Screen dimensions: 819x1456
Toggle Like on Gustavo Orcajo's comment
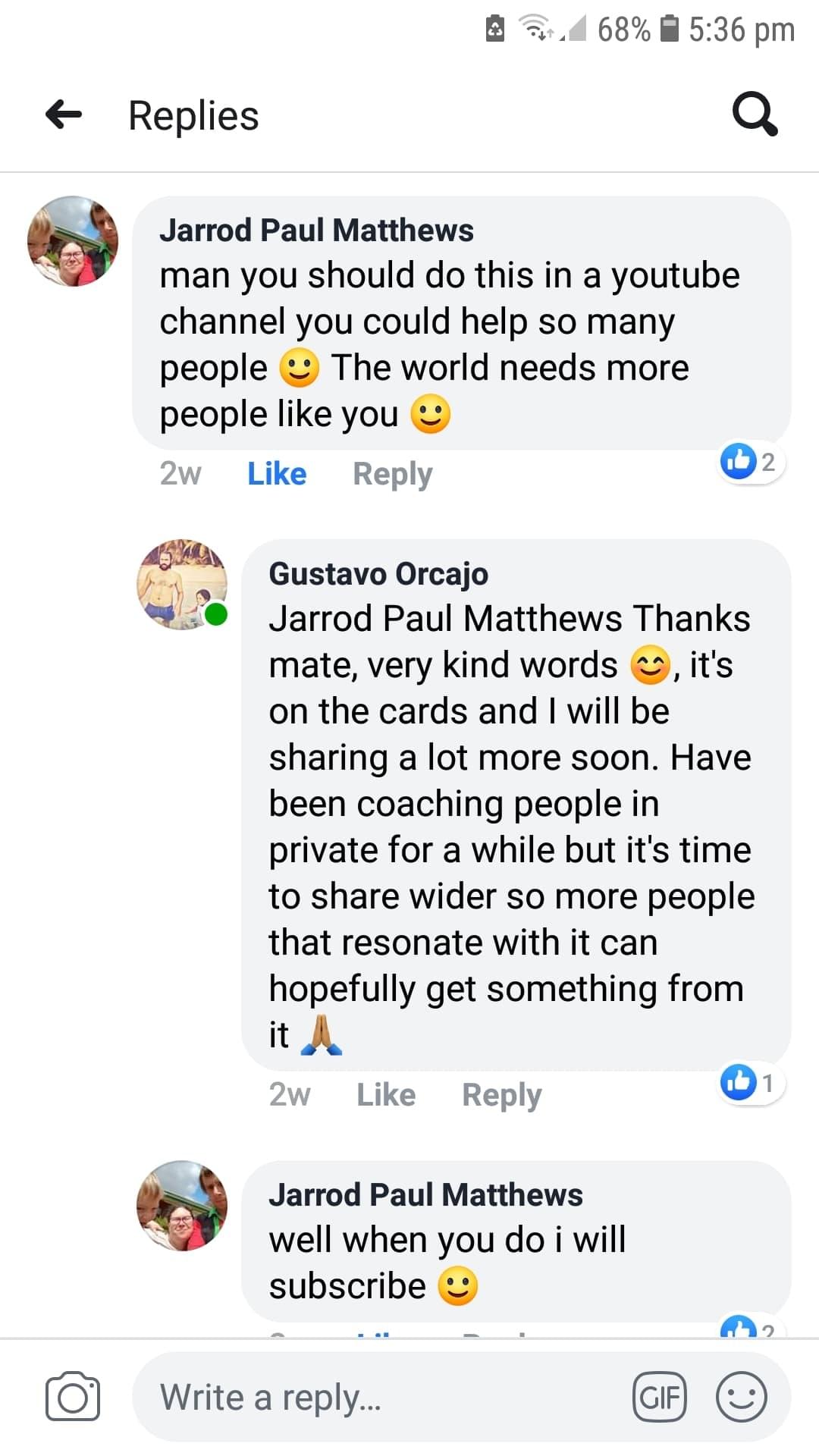point(386,1095)
